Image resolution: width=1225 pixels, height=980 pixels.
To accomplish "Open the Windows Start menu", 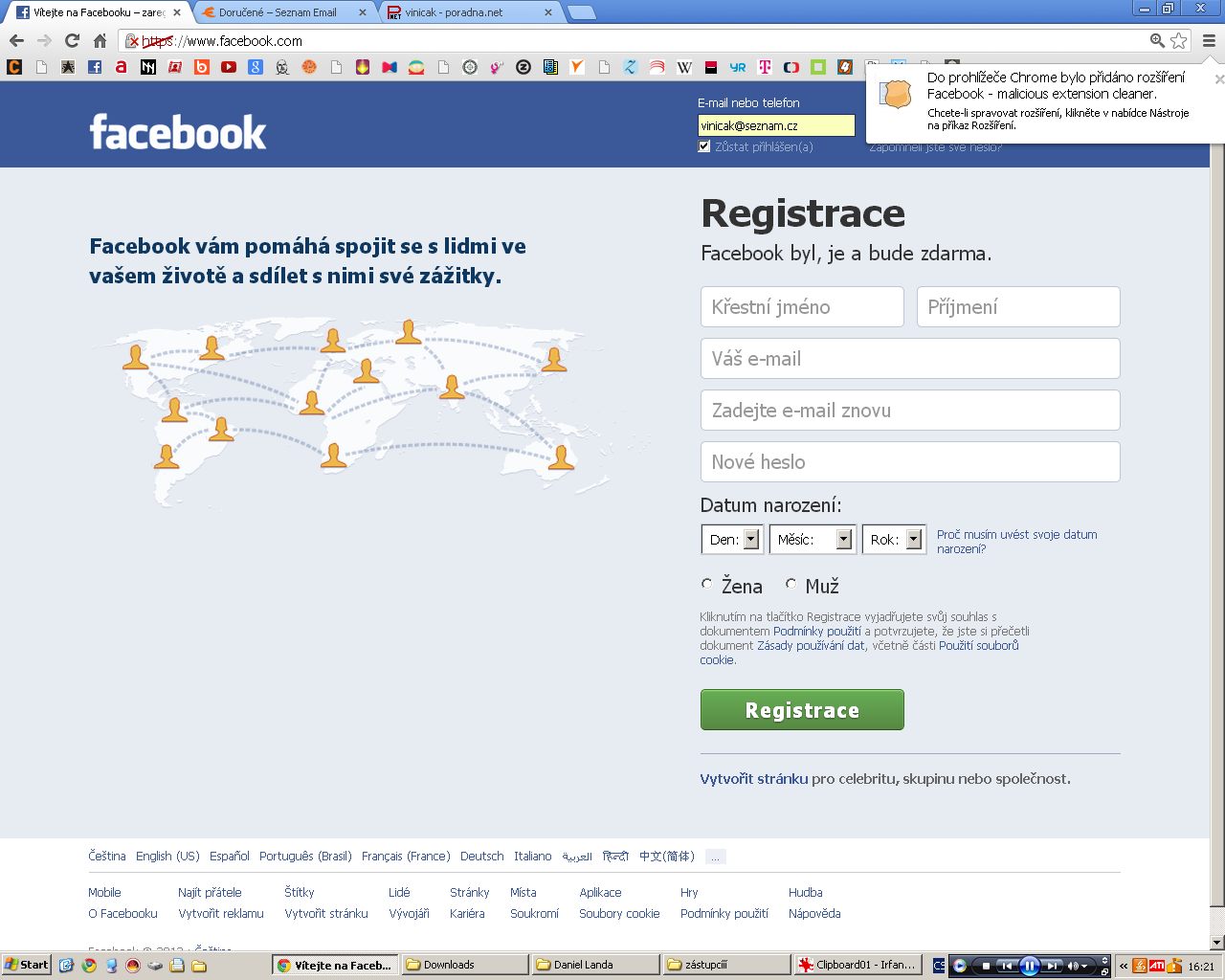I will pos(27,965).
